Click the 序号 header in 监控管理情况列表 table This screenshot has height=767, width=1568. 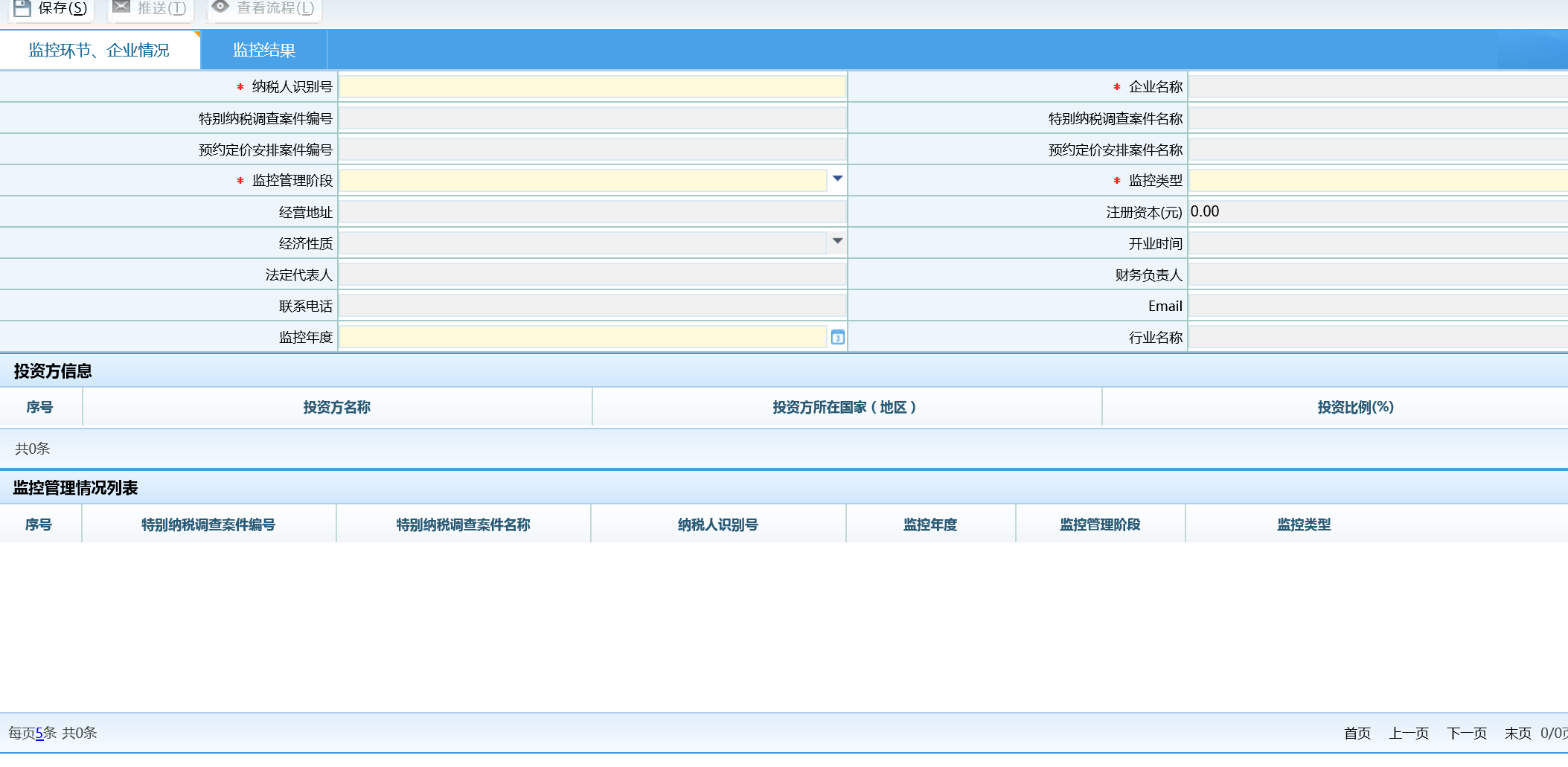point(39,524)
